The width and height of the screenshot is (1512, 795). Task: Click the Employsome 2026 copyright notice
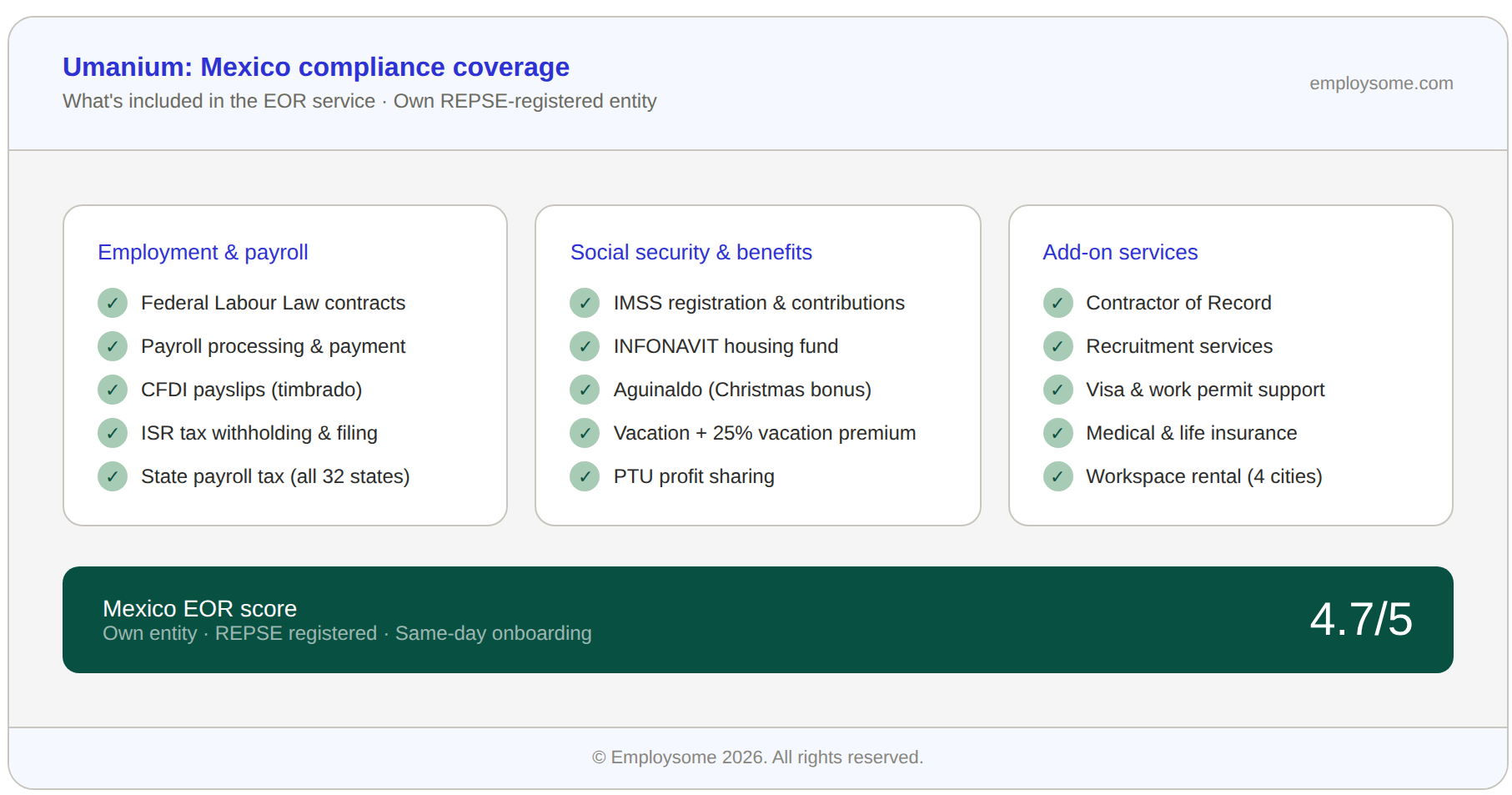point(756,757)
